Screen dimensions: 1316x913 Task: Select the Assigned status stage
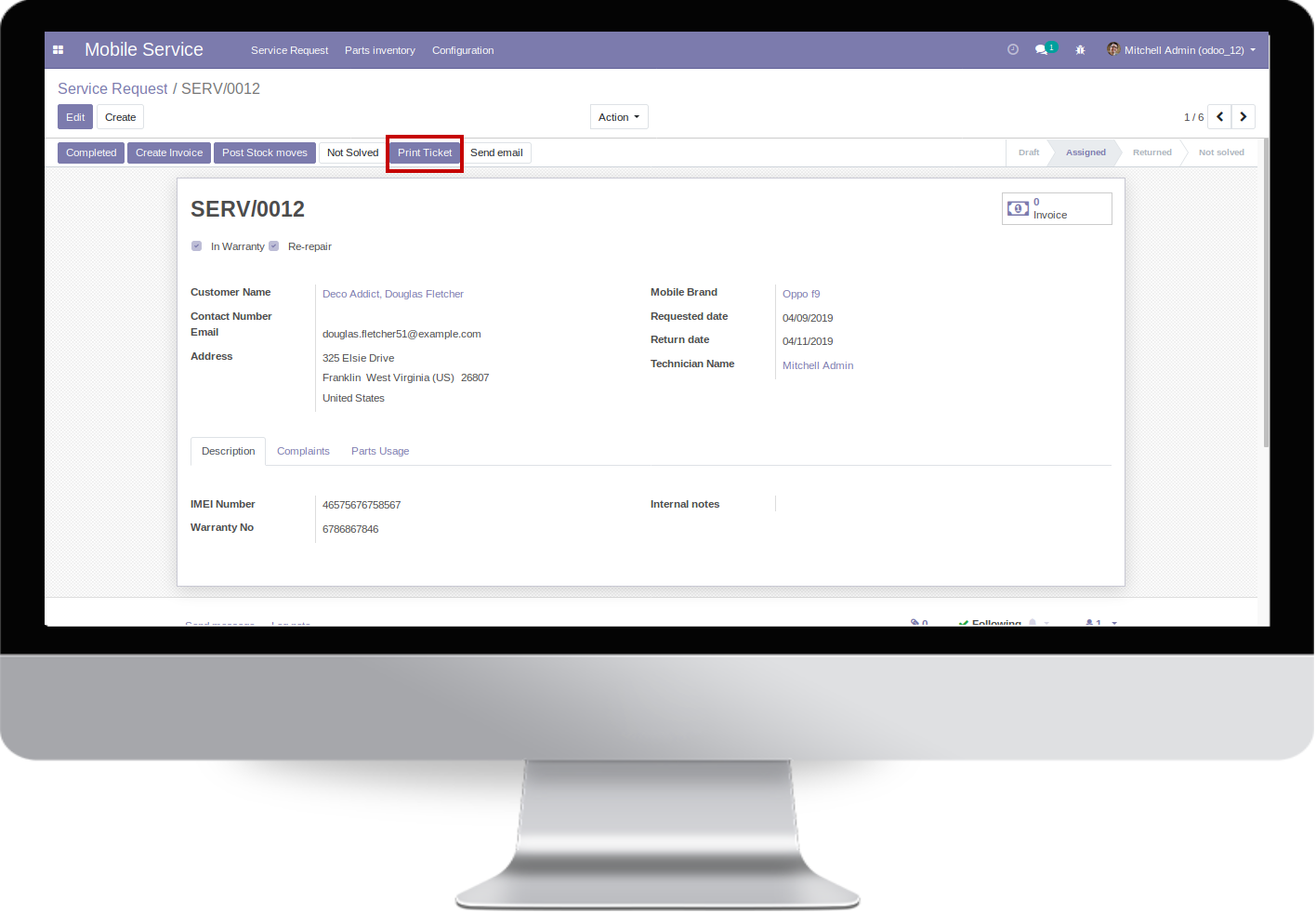click(1086, 152)
